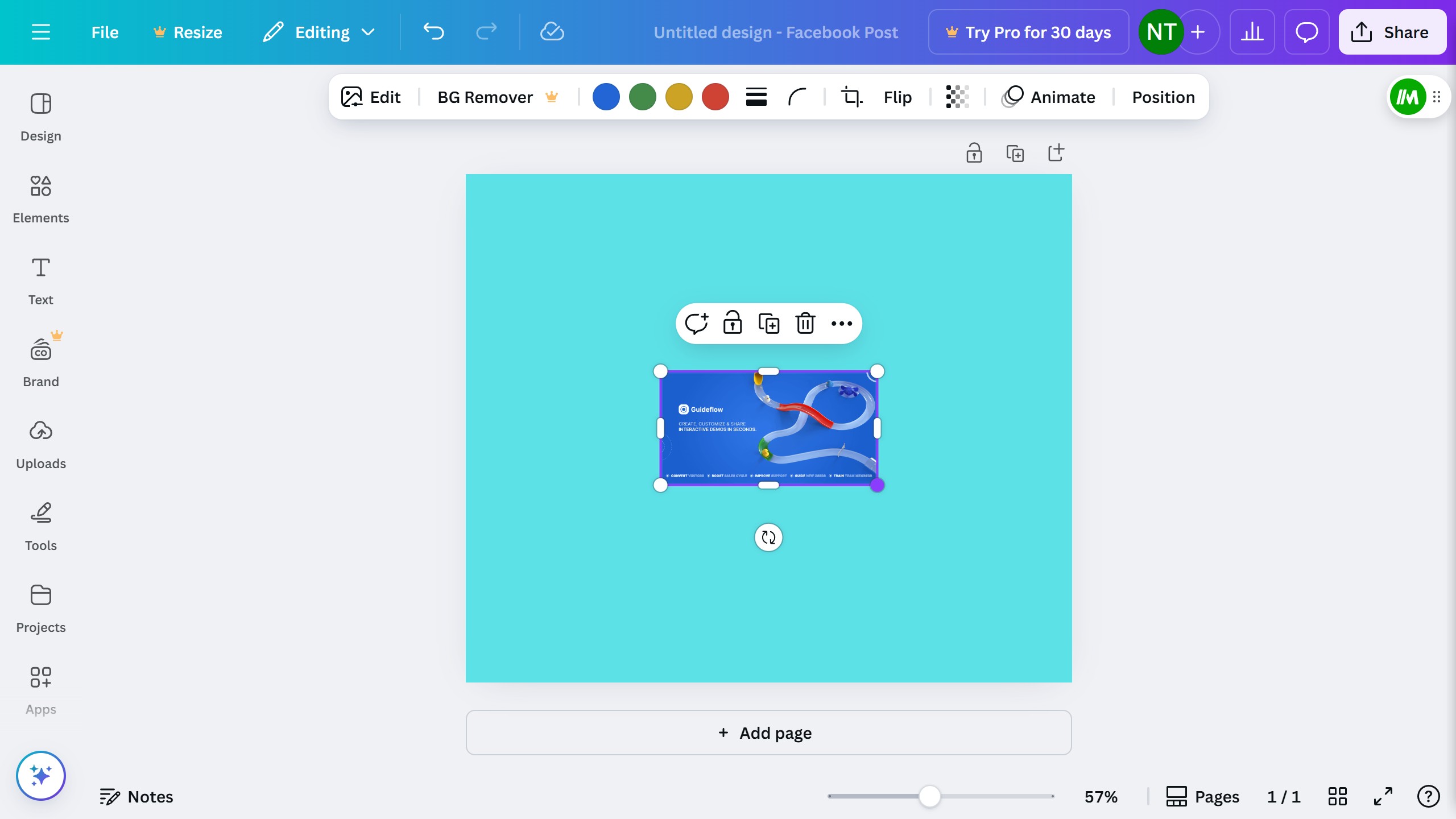Open the File menu

(105, 32)
